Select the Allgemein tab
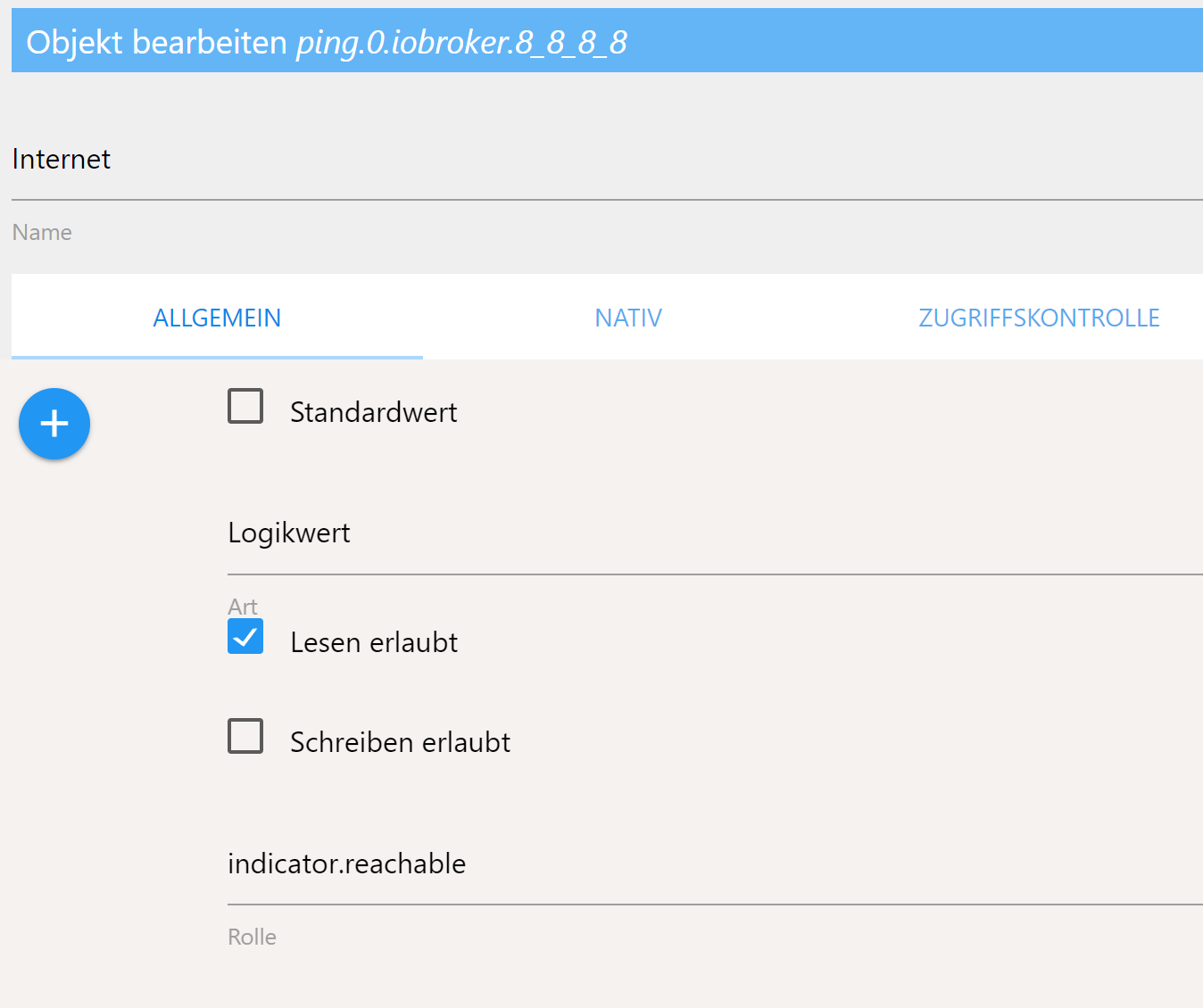This screenshot has width=1203, height=1008. pyautogui.click(x=217, y=318)
